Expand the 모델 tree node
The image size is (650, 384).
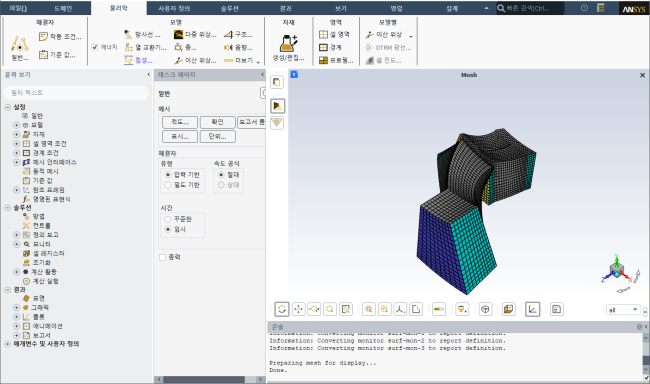(17, 125)
